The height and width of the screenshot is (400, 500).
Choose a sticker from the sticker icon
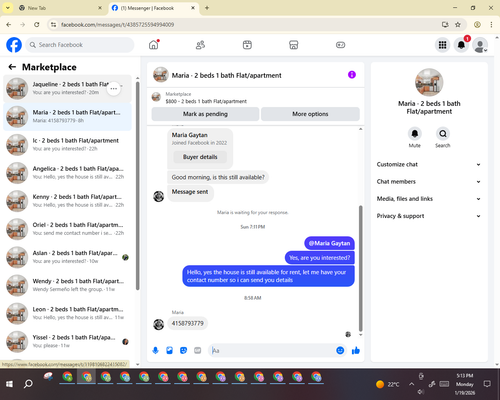pos(183,350)
